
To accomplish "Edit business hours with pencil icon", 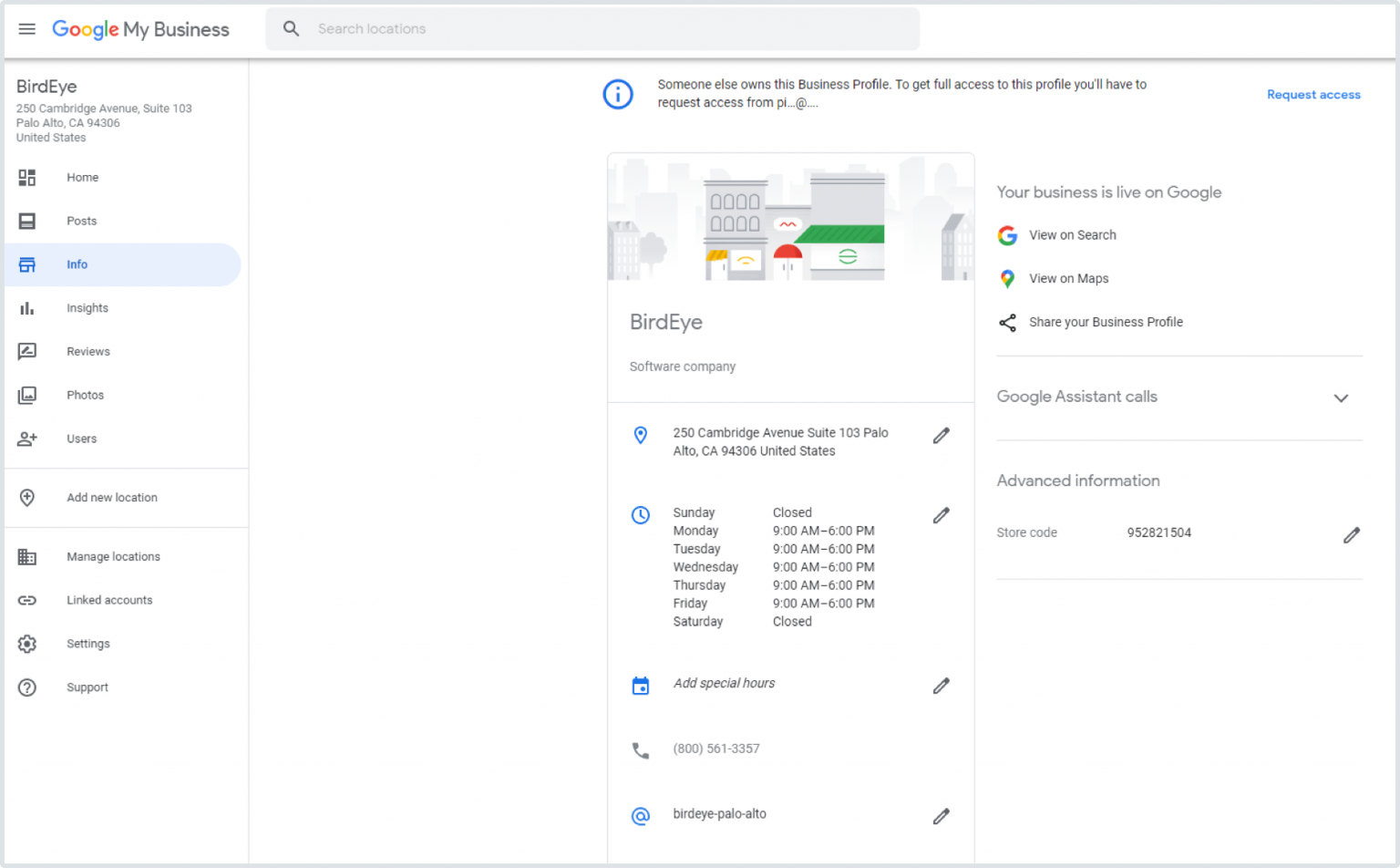I will [x=942, y=516].
